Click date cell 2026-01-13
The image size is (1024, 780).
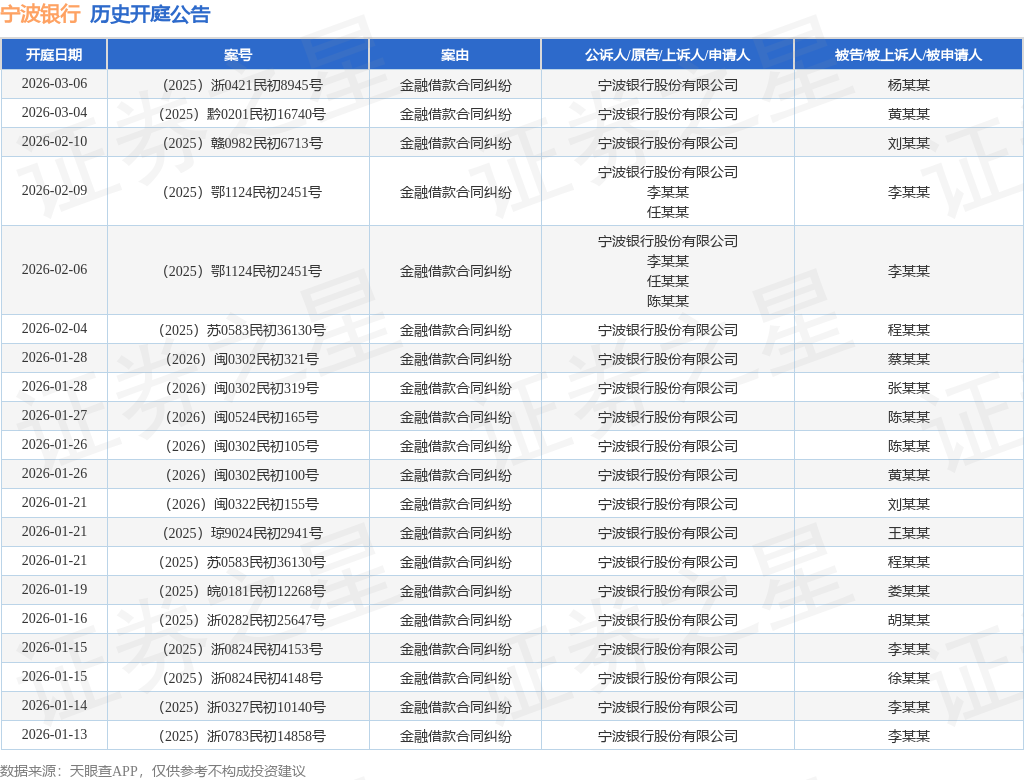pos(54,735)
